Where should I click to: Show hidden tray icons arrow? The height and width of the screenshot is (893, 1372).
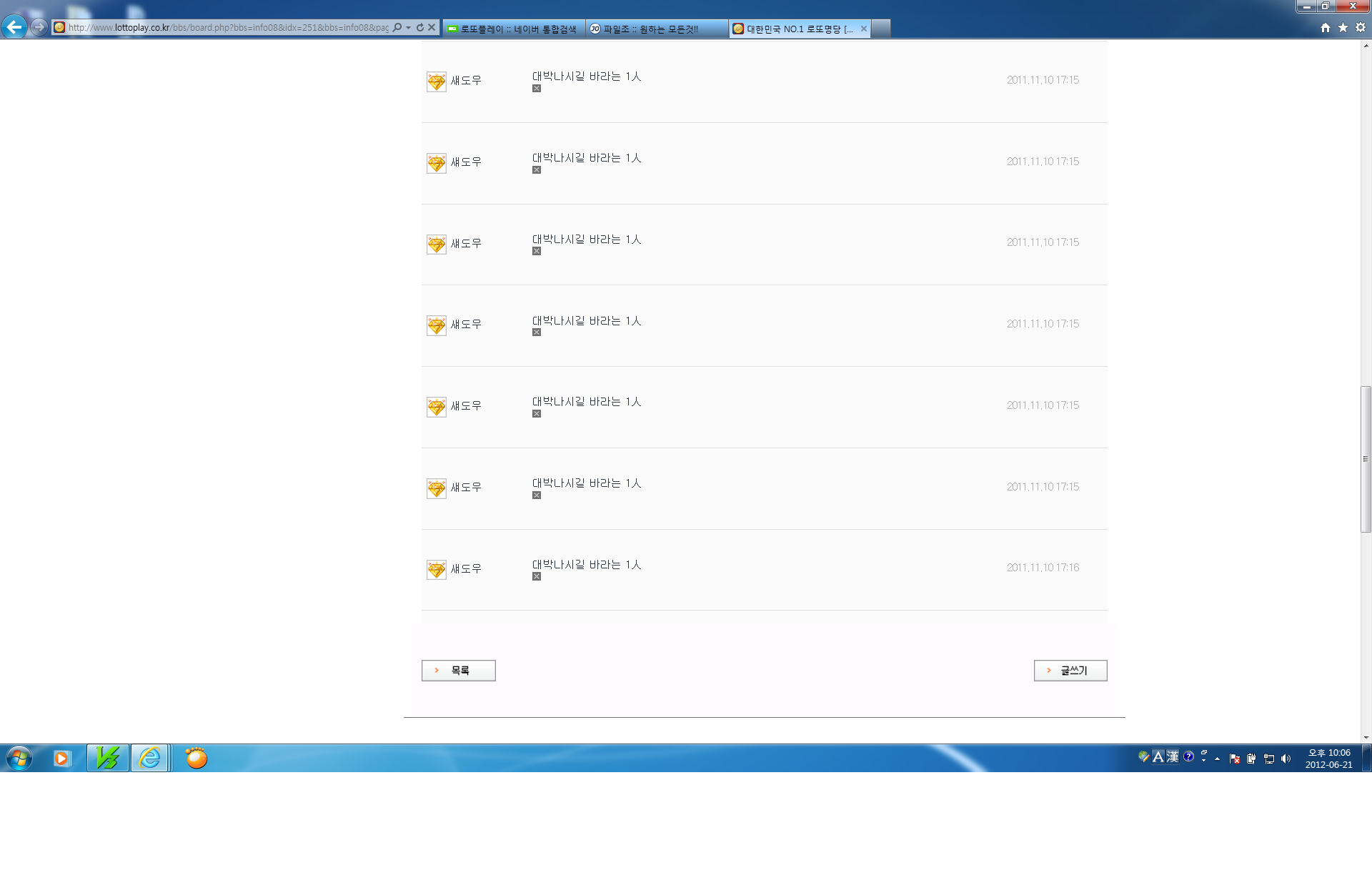click(1217, 759)
